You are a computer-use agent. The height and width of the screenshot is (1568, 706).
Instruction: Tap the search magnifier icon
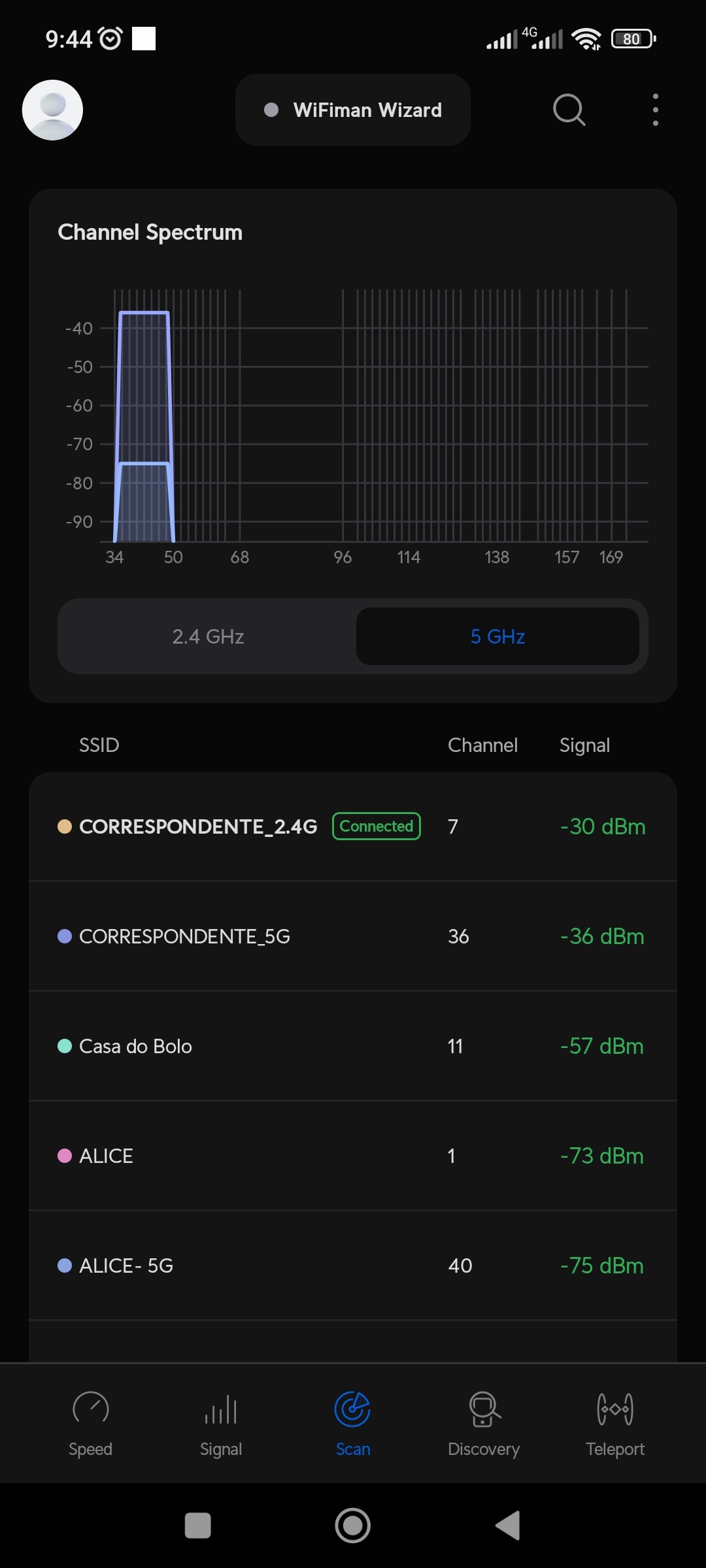[569, 110]
